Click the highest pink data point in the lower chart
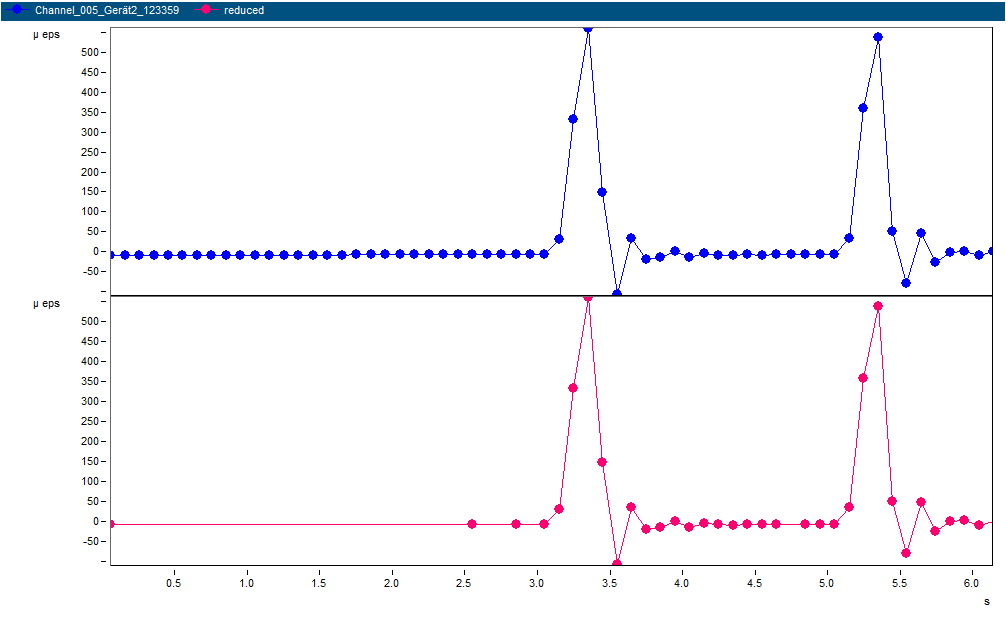 click(x=588, y=297)
